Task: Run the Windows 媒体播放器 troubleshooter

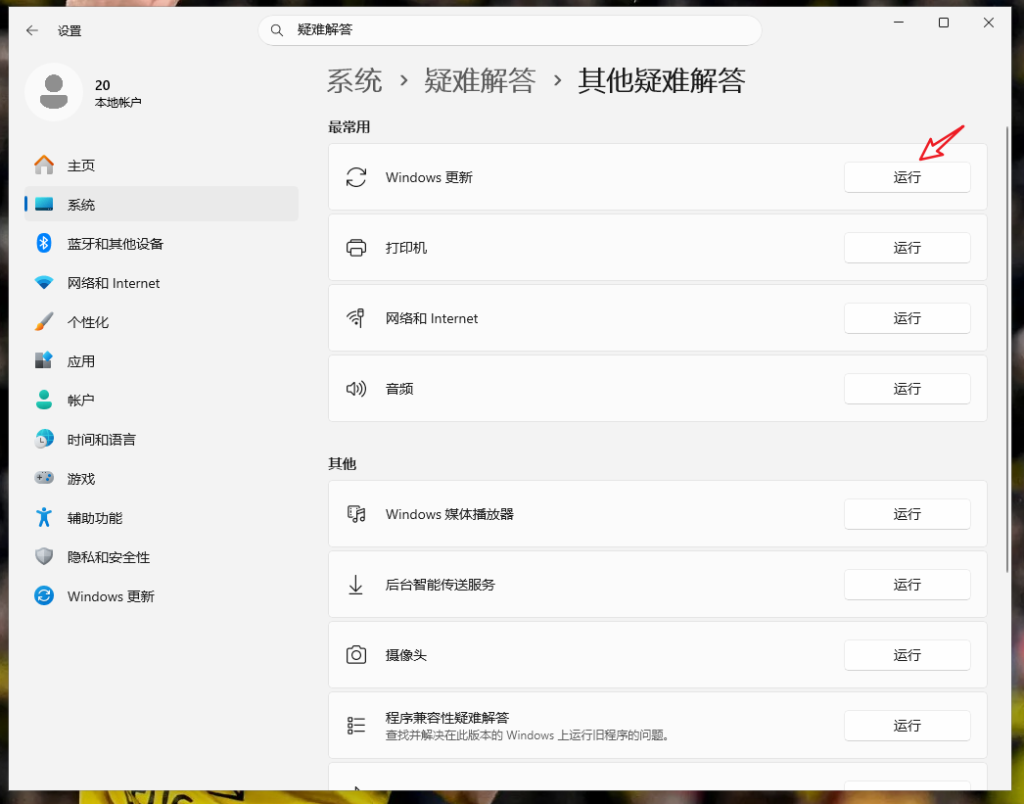Action: pos(907,514)
